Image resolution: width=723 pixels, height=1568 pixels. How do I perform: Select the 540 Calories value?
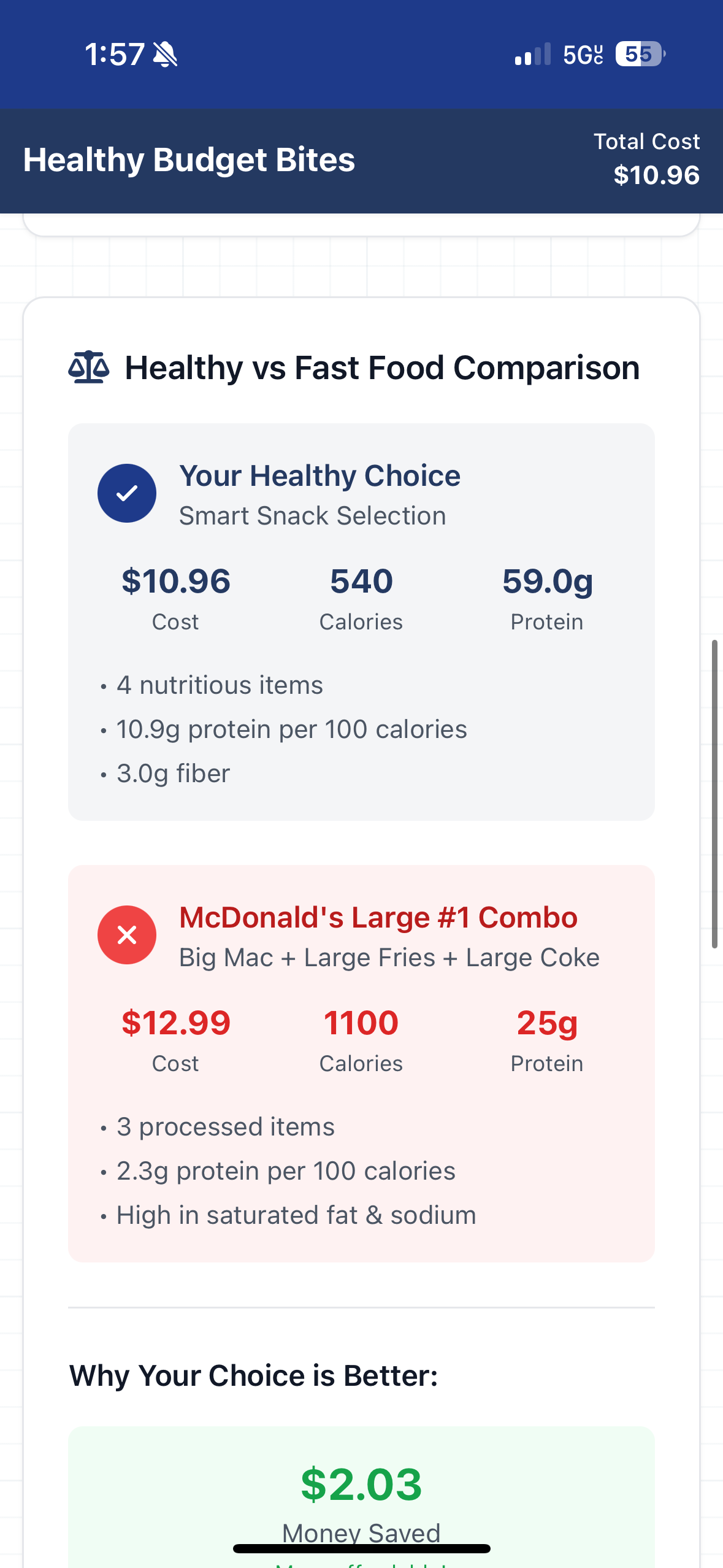pos(361,581)
